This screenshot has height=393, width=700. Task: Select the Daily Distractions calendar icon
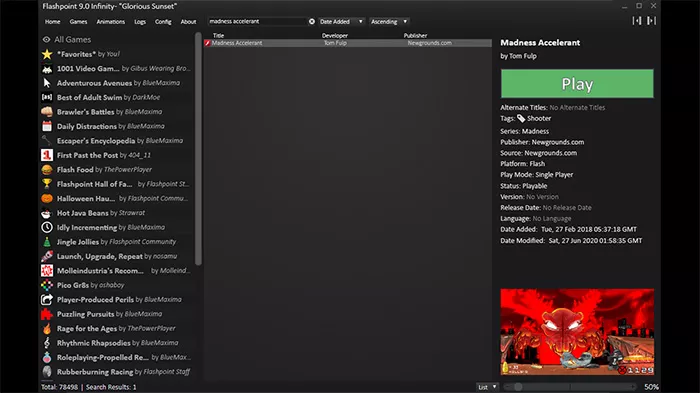47,126
